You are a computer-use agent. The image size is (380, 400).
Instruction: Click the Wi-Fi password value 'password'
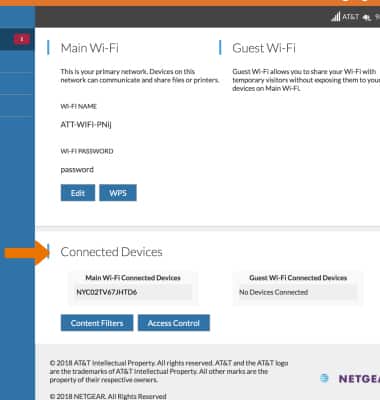click(x=77, y=170)
